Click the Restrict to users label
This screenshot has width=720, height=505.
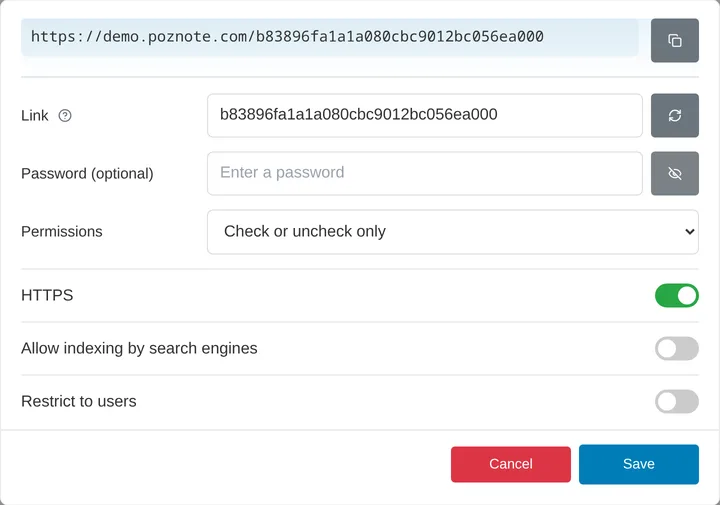coord(79,401)
